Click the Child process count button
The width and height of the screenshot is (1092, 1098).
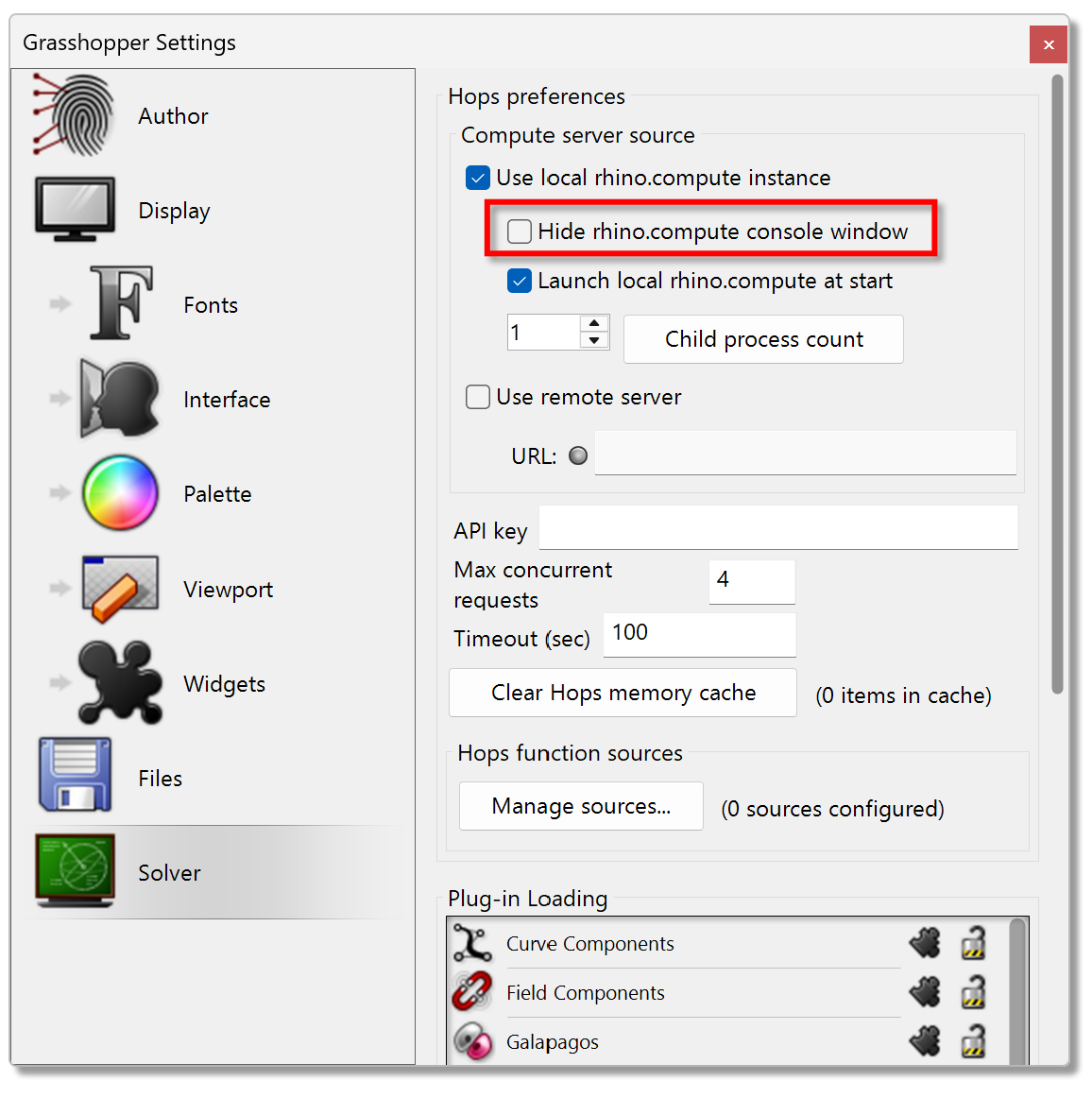(763, 339)
